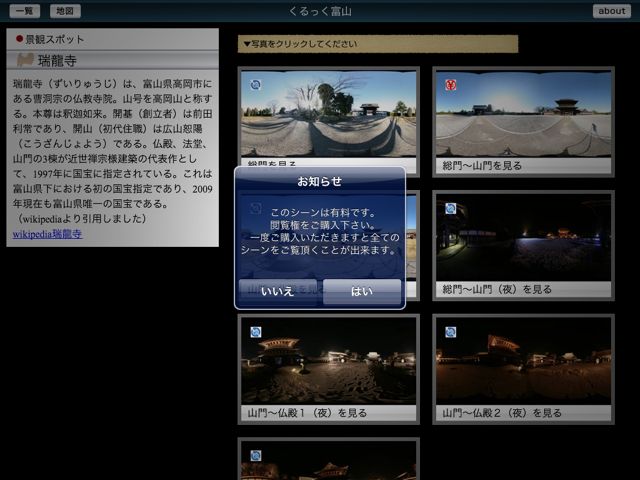
Task: Click the お知らせ dialog title
Action: point(320,181)
